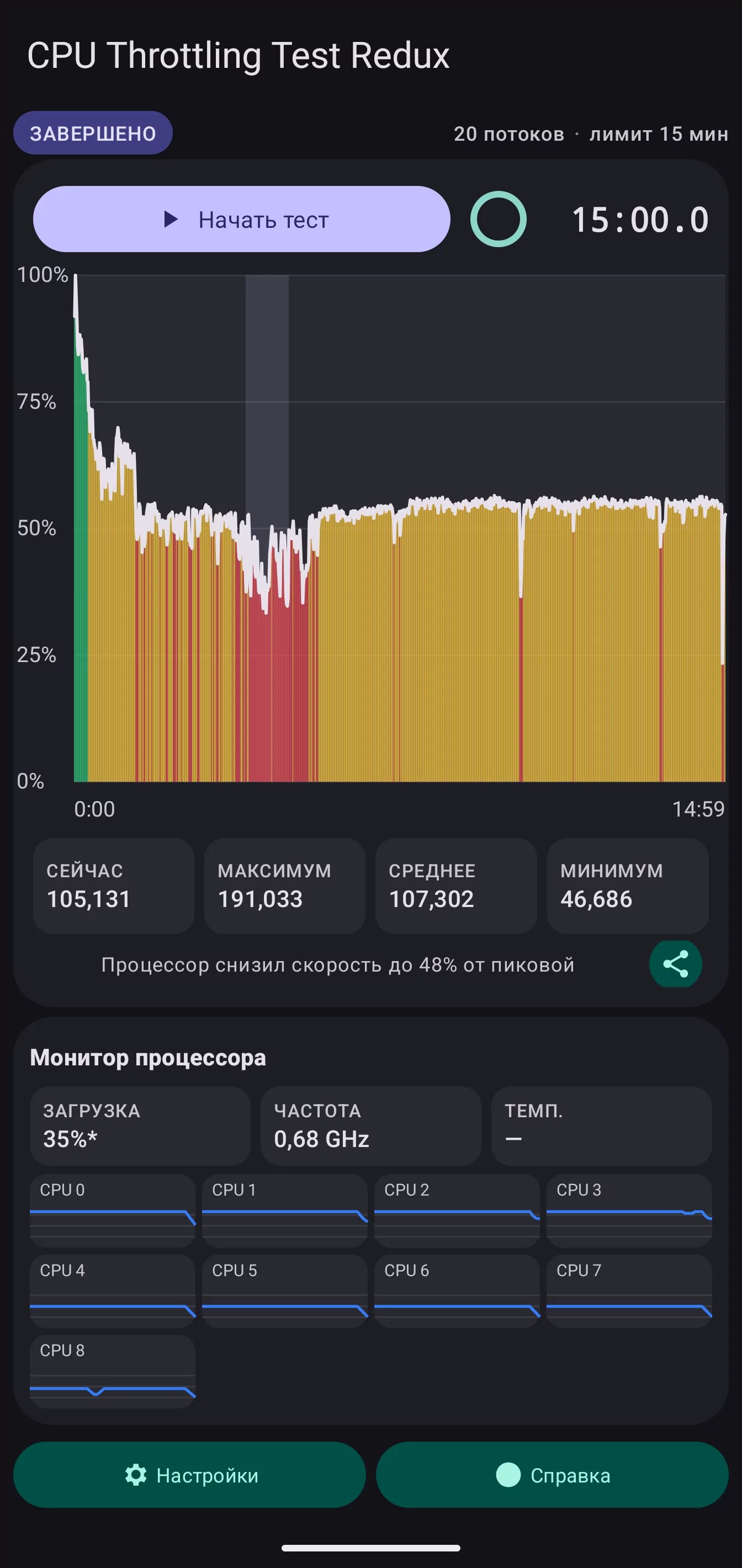Image resolution: width=742 pixels, height=1568 pixels.
Task: Click the МАКСИМУМ 191,033 stat card
Action: tap(284, 886)
